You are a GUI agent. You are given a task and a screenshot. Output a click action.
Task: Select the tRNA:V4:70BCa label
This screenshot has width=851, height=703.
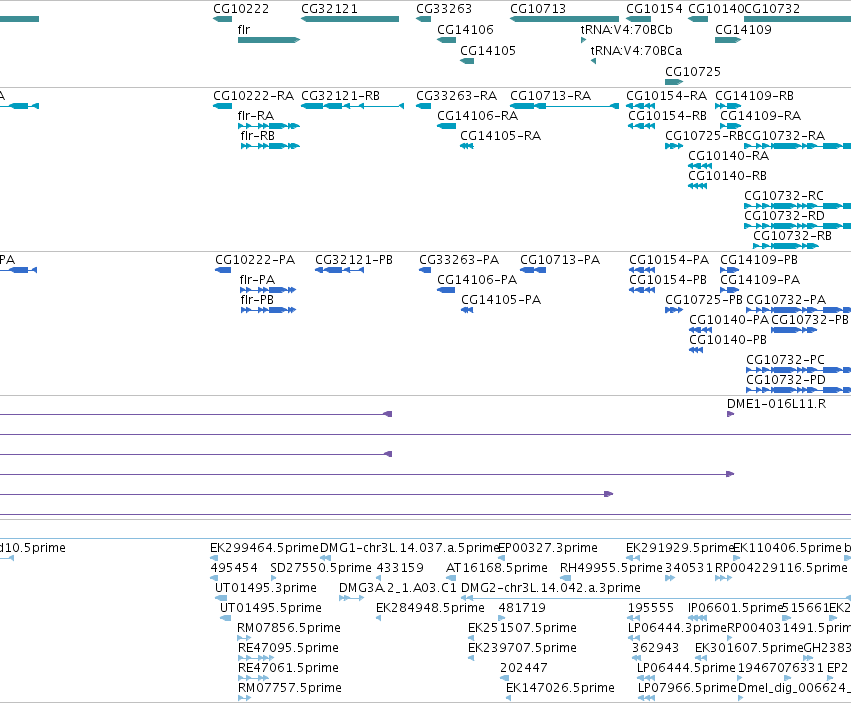point(636,51)
